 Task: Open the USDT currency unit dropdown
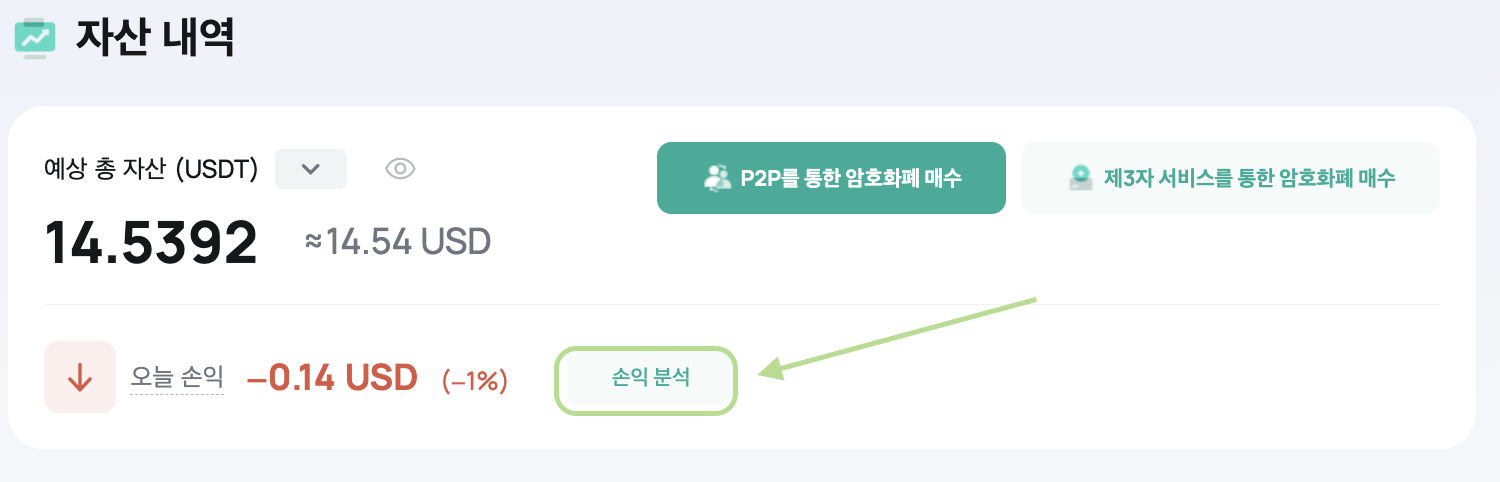tap(311, 169)
